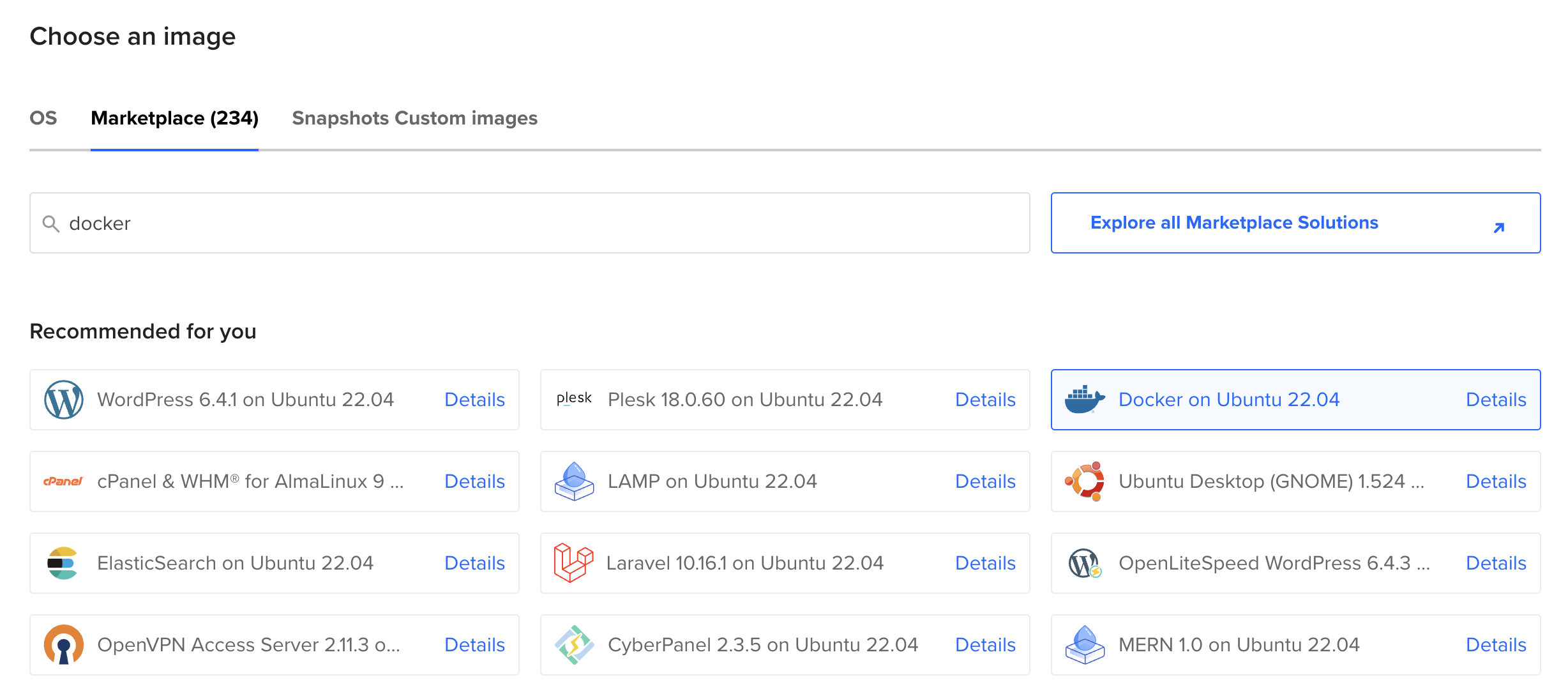Select the Marketplace (234) tab
Viewport: 1568px width, 696px height.
click(174, 118)
